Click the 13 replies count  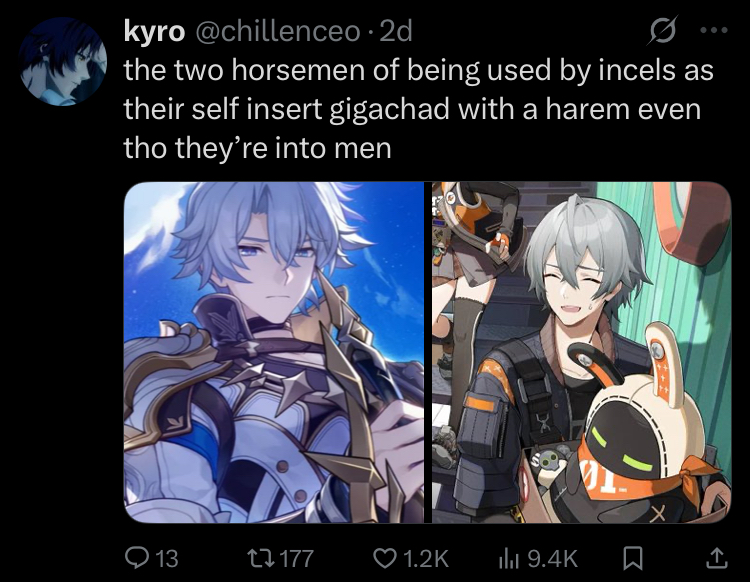point(167,558)
